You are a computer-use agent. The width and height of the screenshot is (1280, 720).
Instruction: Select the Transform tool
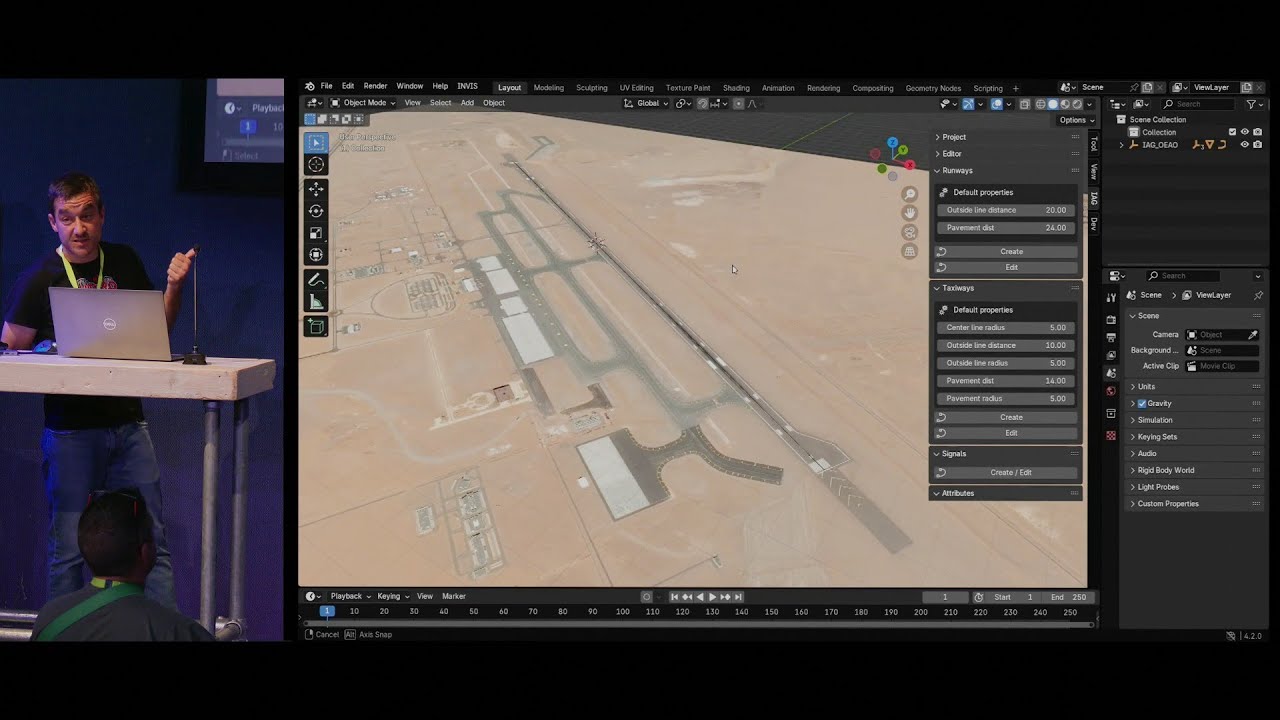(316, 255)
